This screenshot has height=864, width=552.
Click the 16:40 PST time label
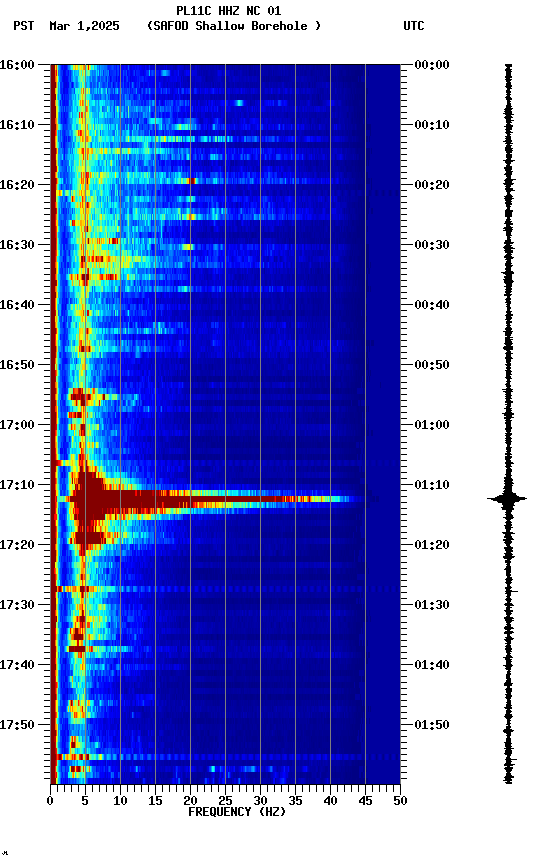pos(17,305)
